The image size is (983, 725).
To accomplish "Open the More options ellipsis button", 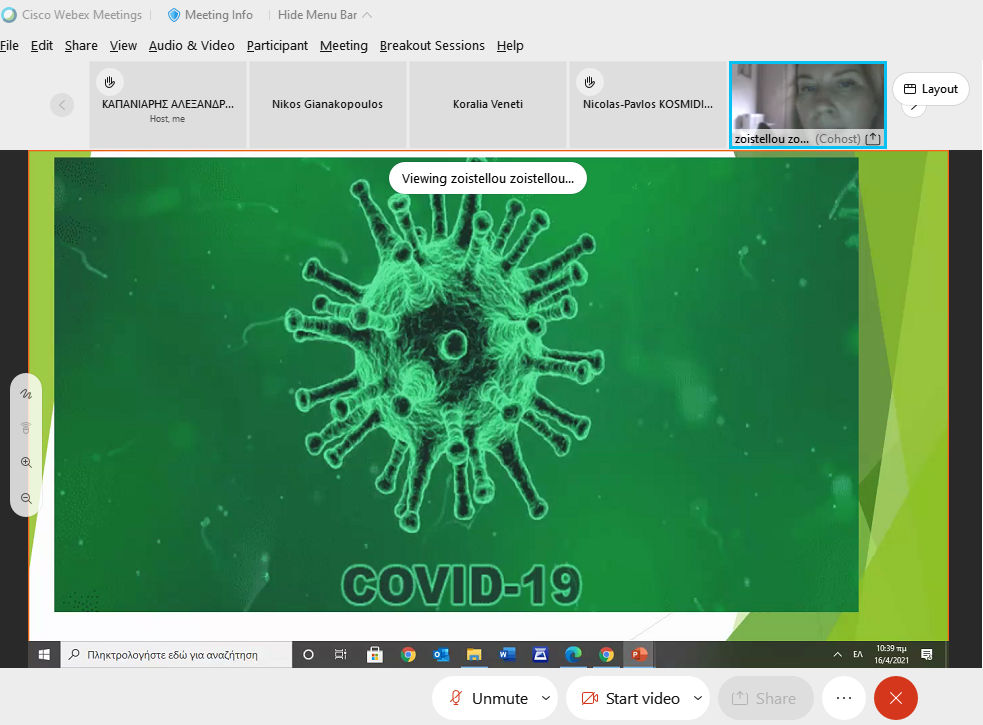I will point(844,698).
